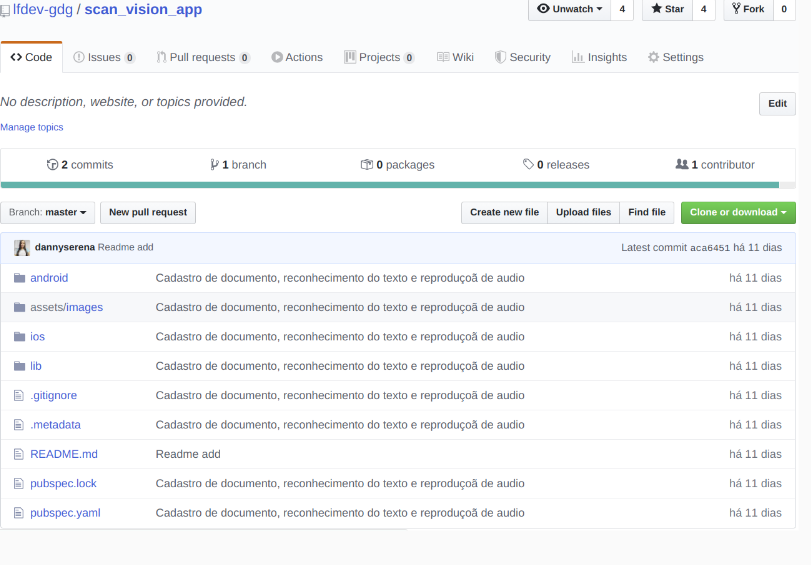Open the lfdev-gdg organization link
The height and width of the screenshot is (565, 811).
coord(43,9)
